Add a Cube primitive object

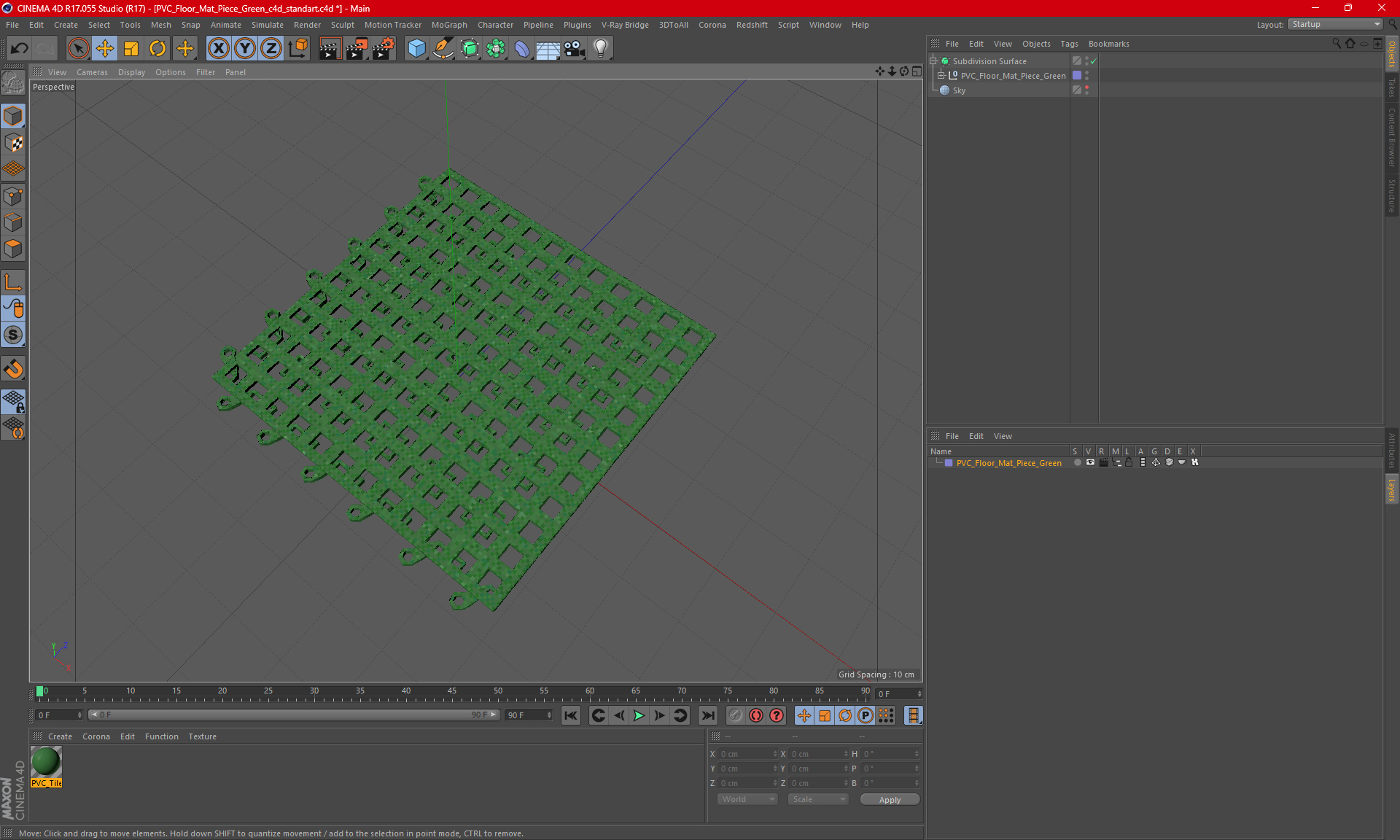pos(416,49)
